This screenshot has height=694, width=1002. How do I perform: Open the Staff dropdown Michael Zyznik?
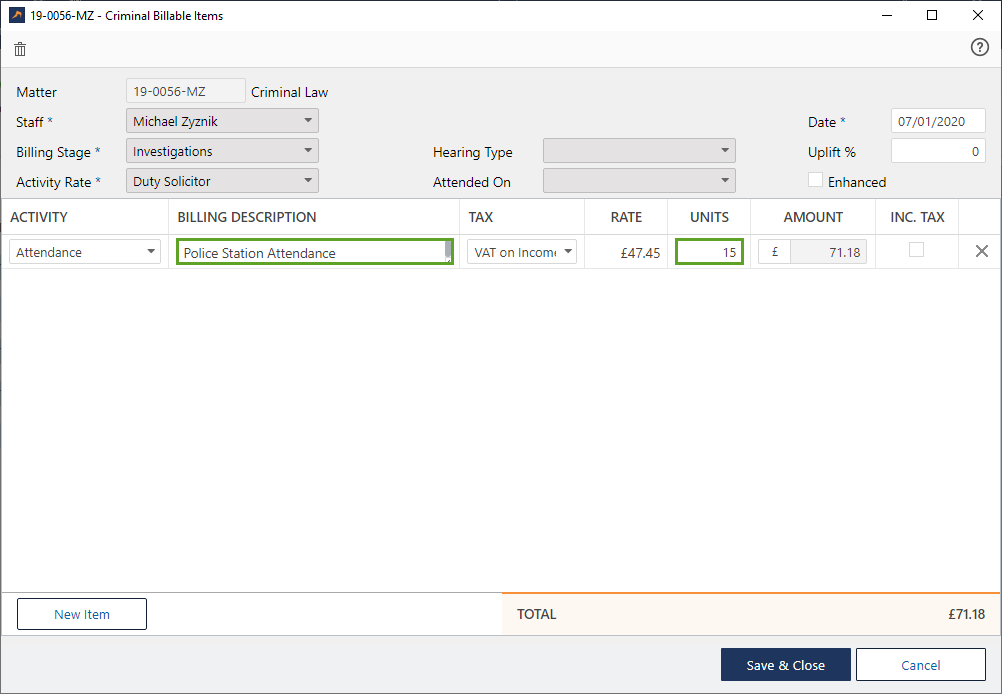coord(223,121)
